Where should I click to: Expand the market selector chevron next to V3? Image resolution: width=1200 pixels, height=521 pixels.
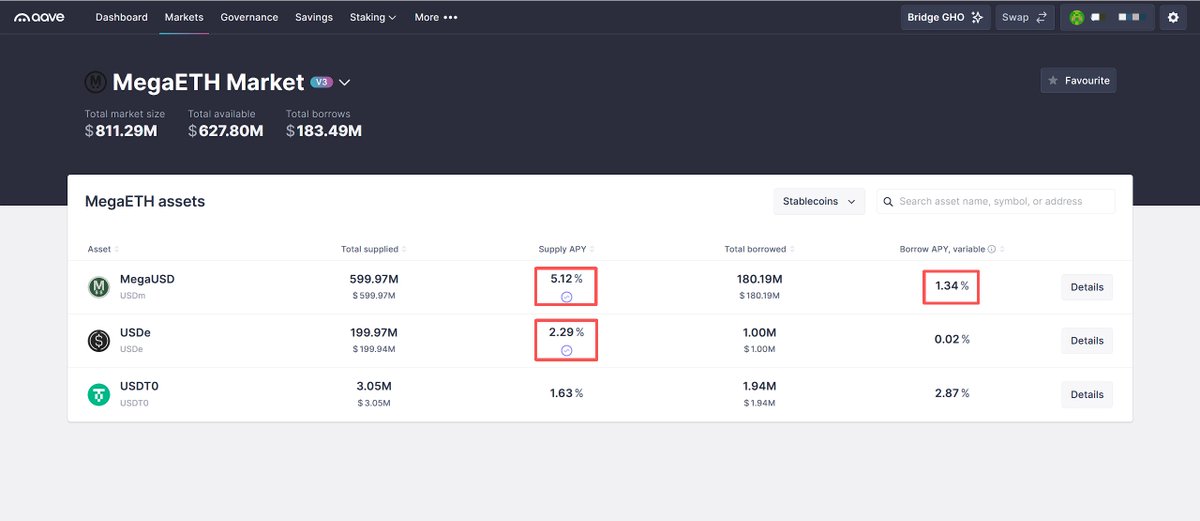pos(345,82)
